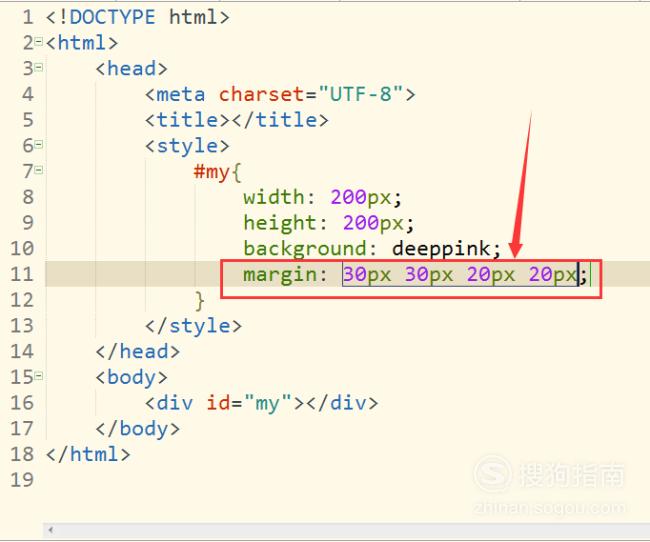Click the opening body tag text on line 15

click(131, 377)
